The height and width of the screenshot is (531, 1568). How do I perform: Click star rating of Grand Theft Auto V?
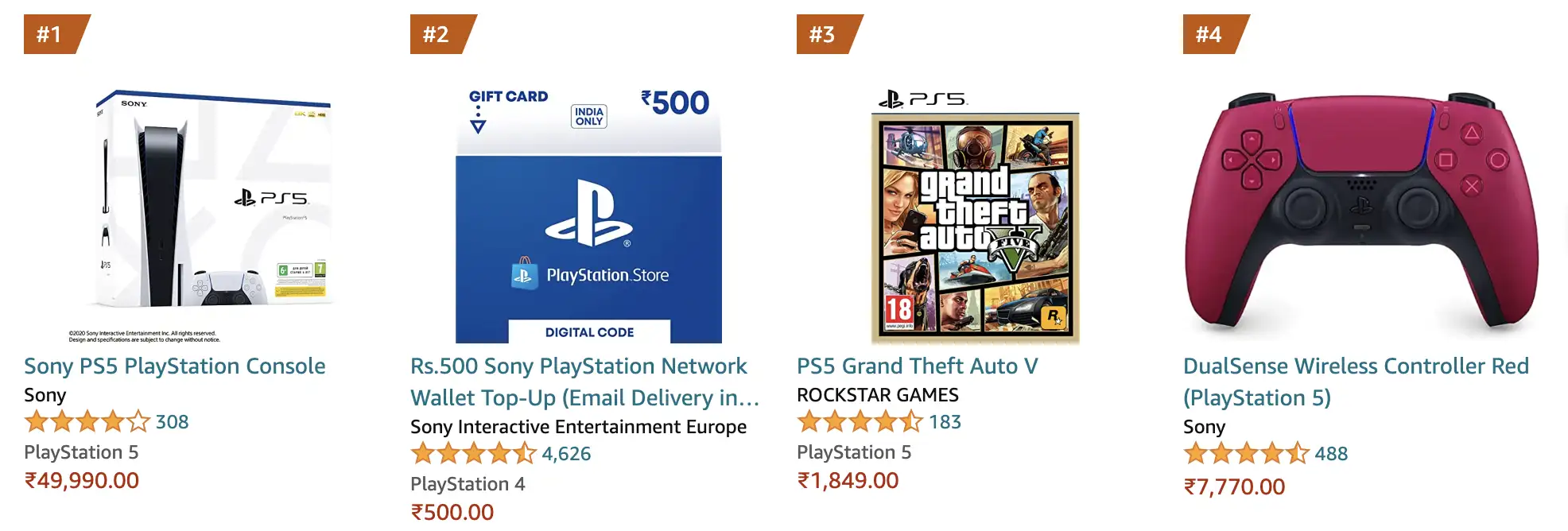(x=860, y=421)
